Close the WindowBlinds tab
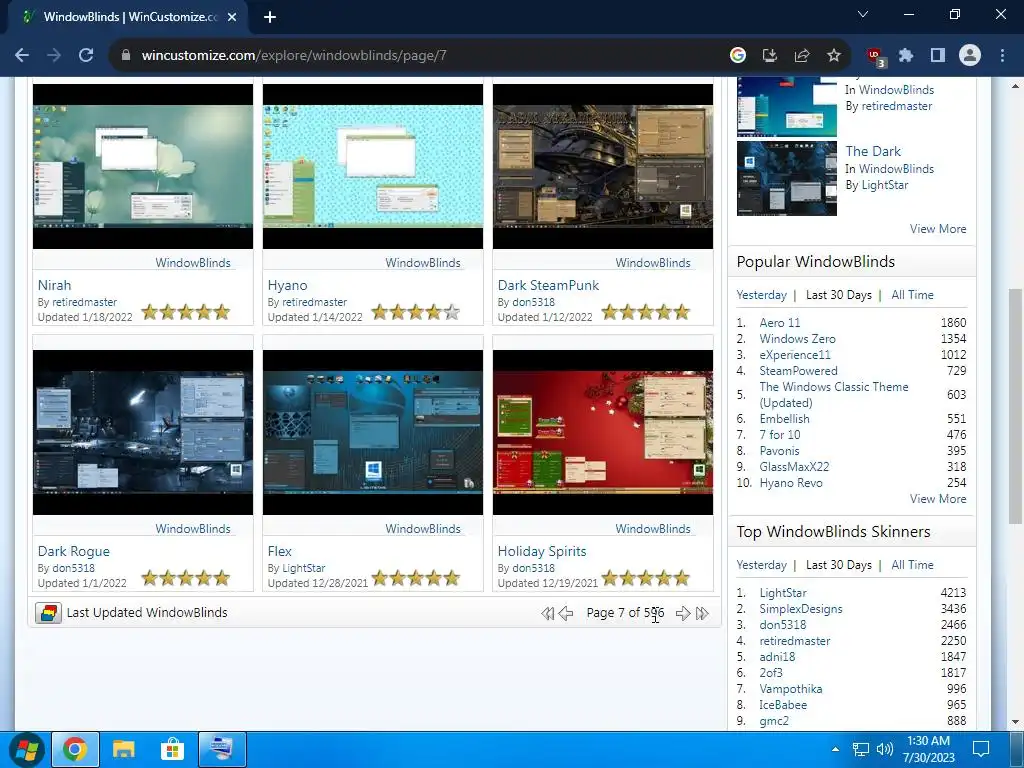The height and width of the screenshot is (768, 1024). (x=232, y=17)
